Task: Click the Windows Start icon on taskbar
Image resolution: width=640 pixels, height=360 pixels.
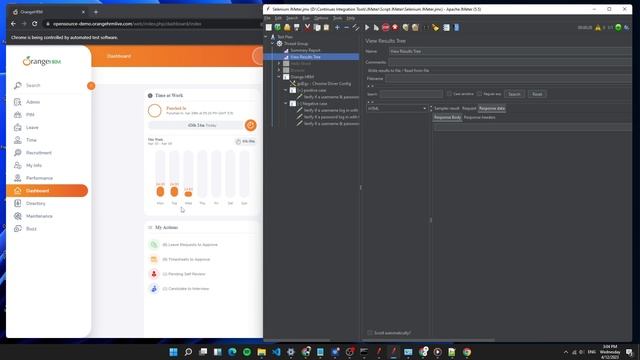Action: pos(173,352)
